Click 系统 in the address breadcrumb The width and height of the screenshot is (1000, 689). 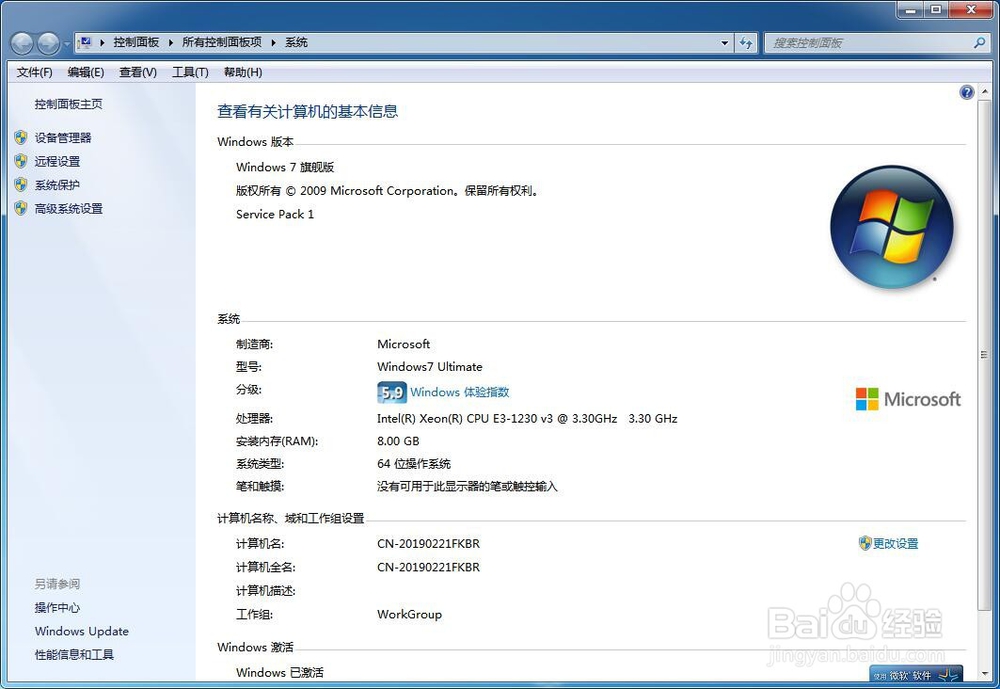[x=296, y=43]
